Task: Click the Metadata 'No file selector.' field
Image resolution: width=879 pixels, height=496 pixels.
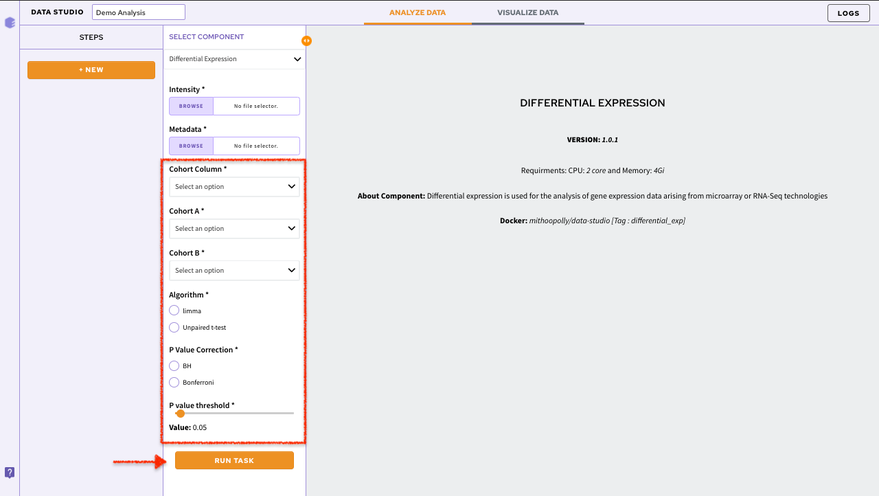Action: (256, 146)
